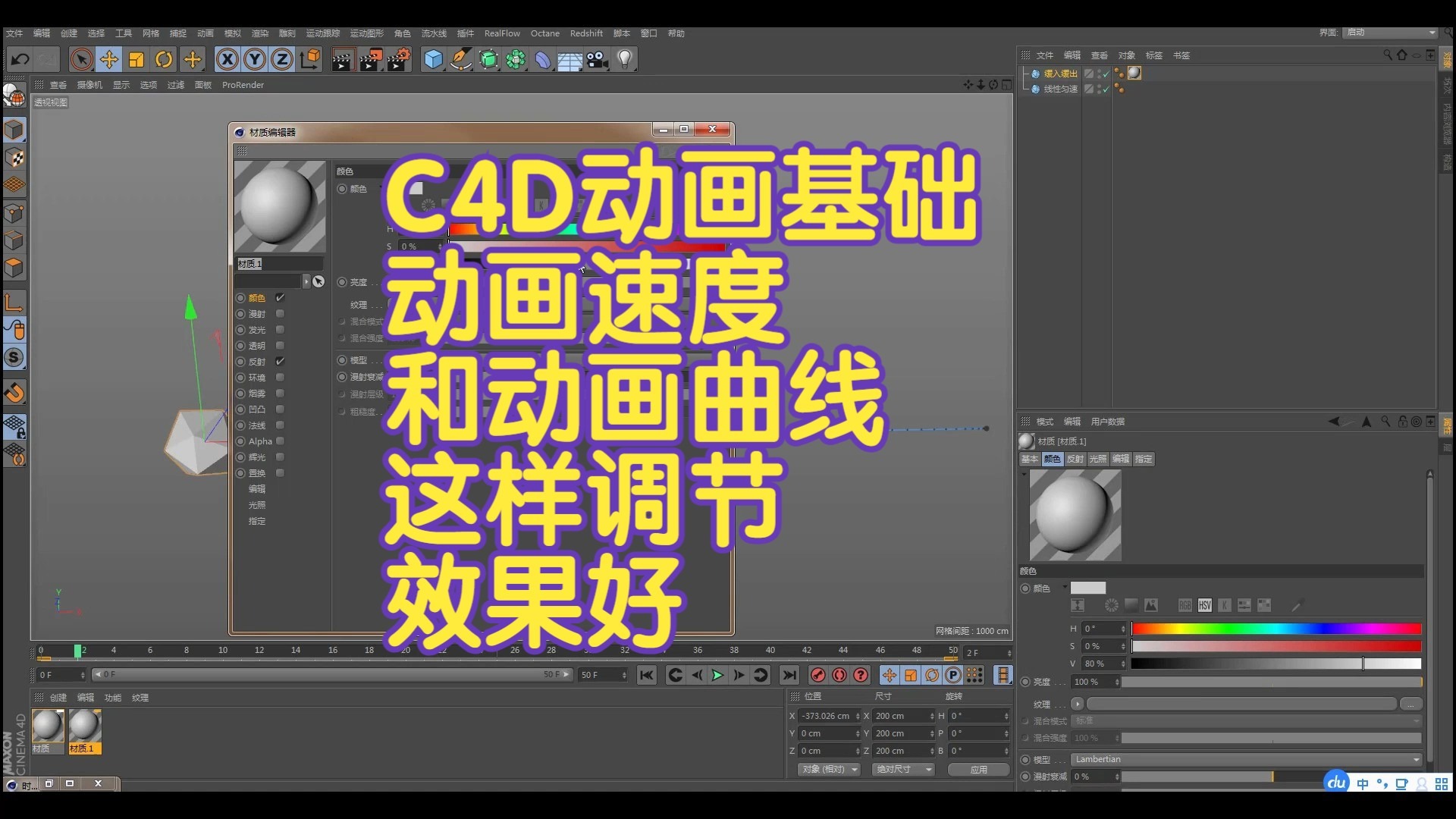Open the 界面 layout dropdown at the top right
The width and height of the screenshot is (1456, 819).
click(1390, 33)
